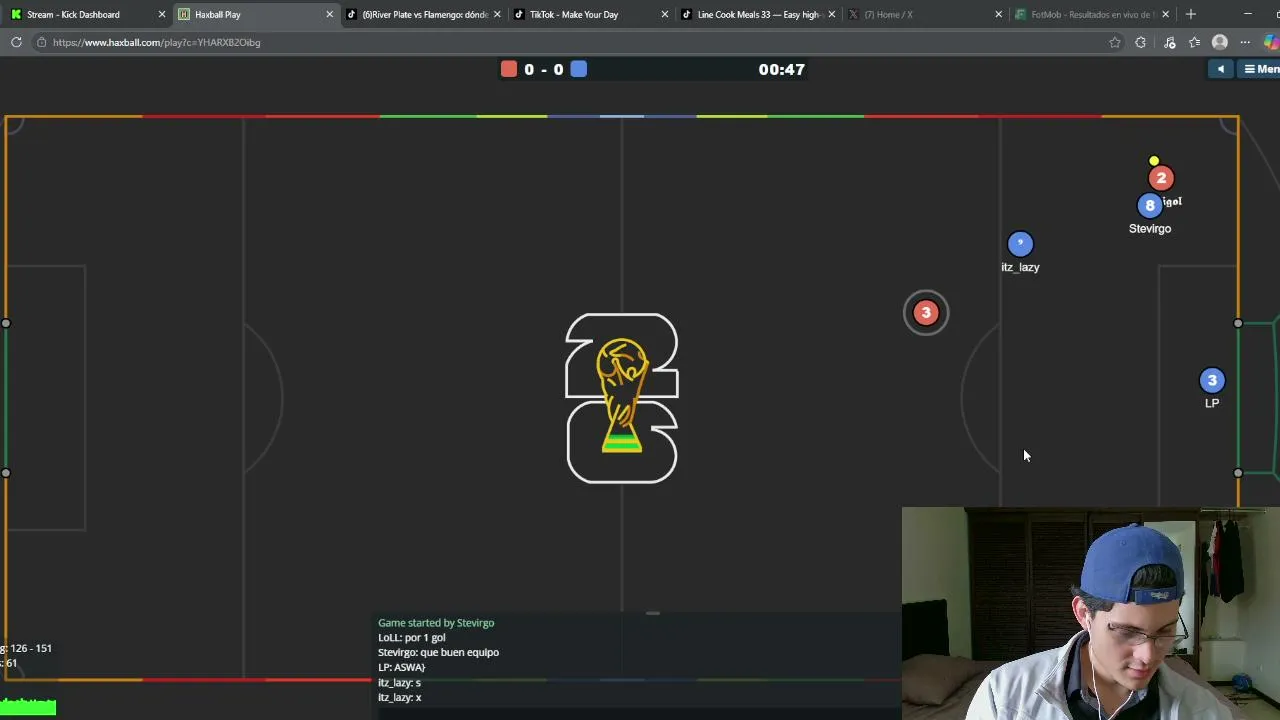1280x720 pixels.
Task: Click the chat resize handle above messages
Action: coord(653,613)
